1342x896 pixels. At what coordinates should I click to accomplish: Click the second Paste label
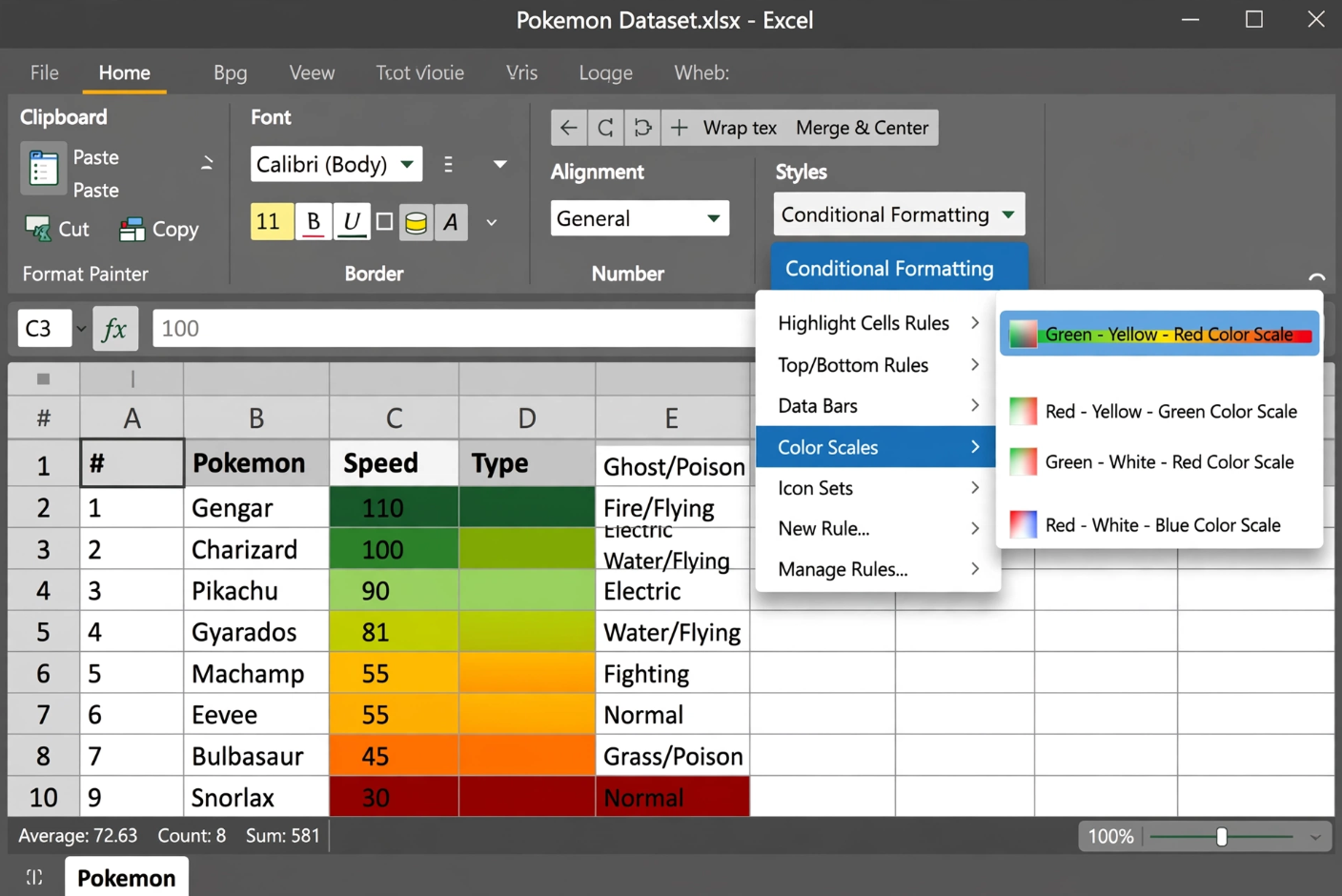coord(96,190)
